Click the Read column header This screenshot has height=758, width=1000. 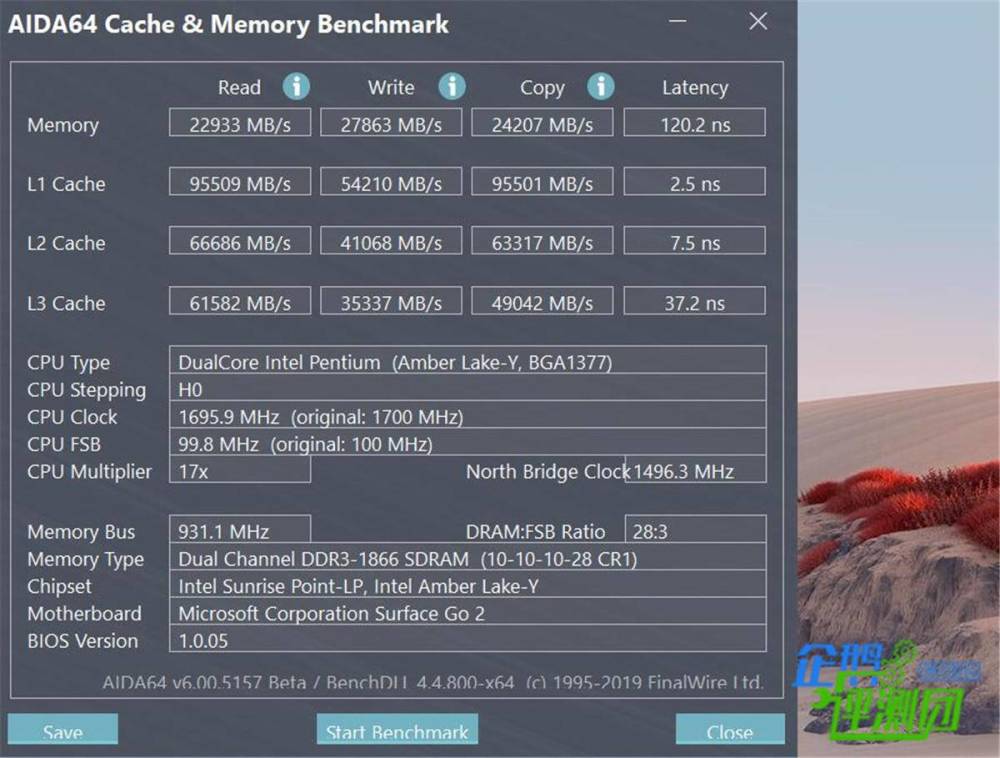tap(239, 87)
